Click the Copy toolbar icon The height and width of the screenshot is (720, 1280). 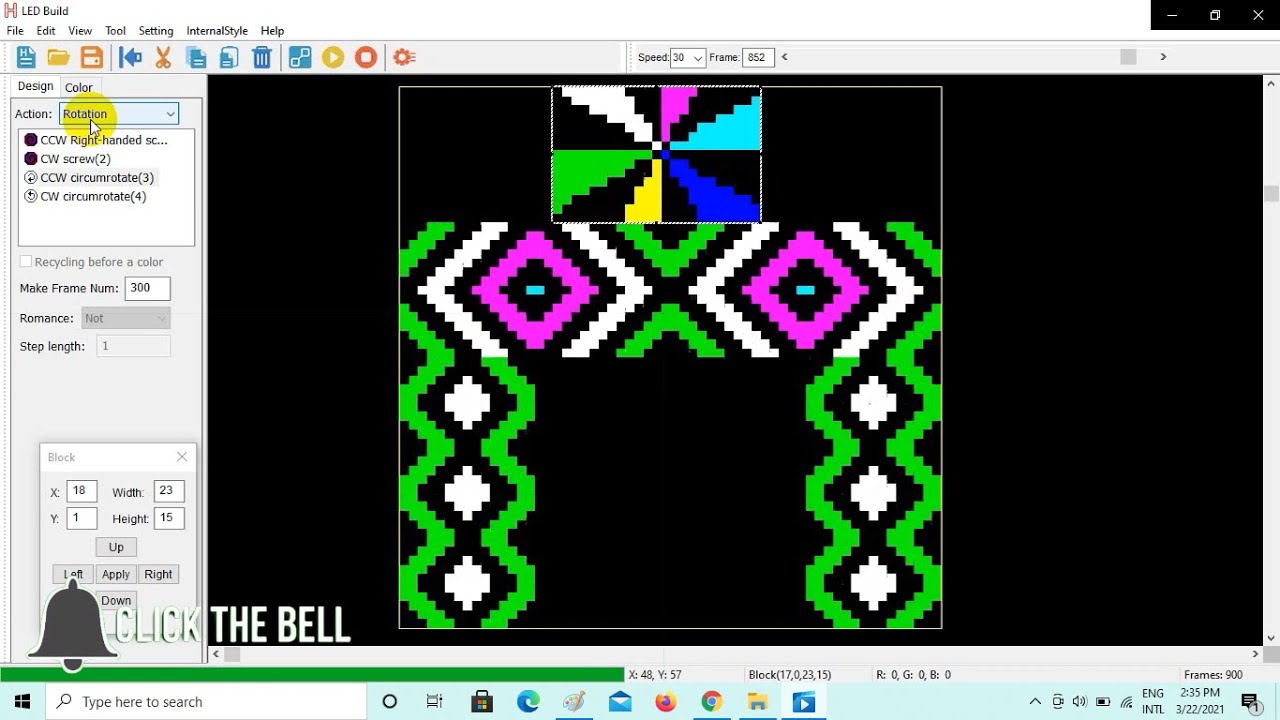click(x=196, y=57)
